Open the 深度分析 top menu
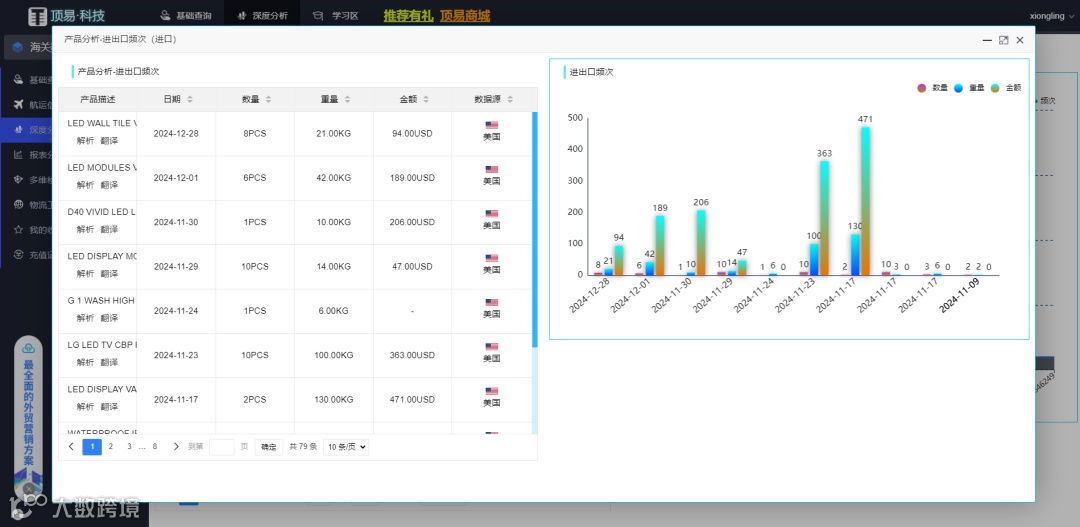This screenshot has height=527, width=1080. click(x=262, y=15)
